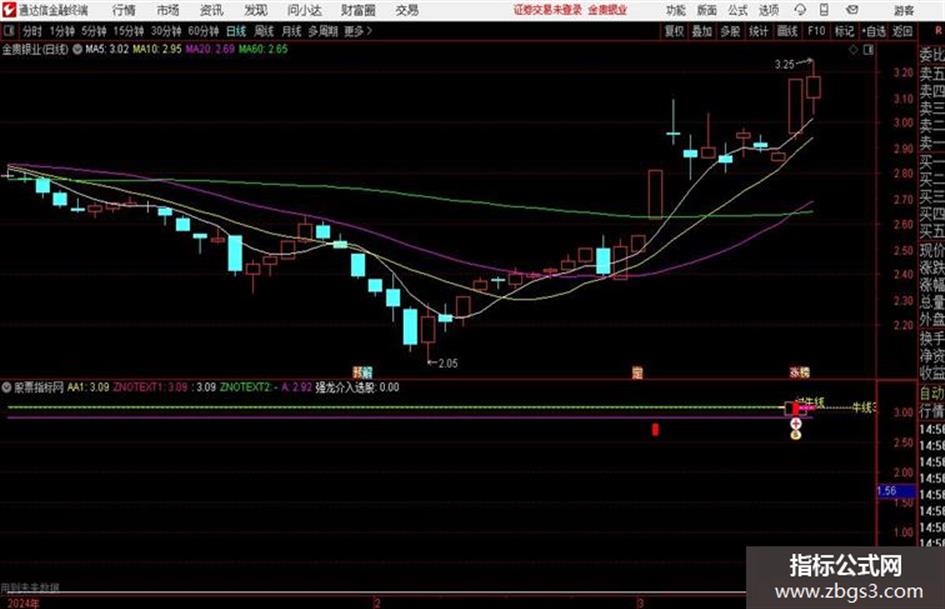Image resolution: width=945 pixels, height=609 pixels.
Task: Add stock via the 自选 button
Action: pos(874,31)
